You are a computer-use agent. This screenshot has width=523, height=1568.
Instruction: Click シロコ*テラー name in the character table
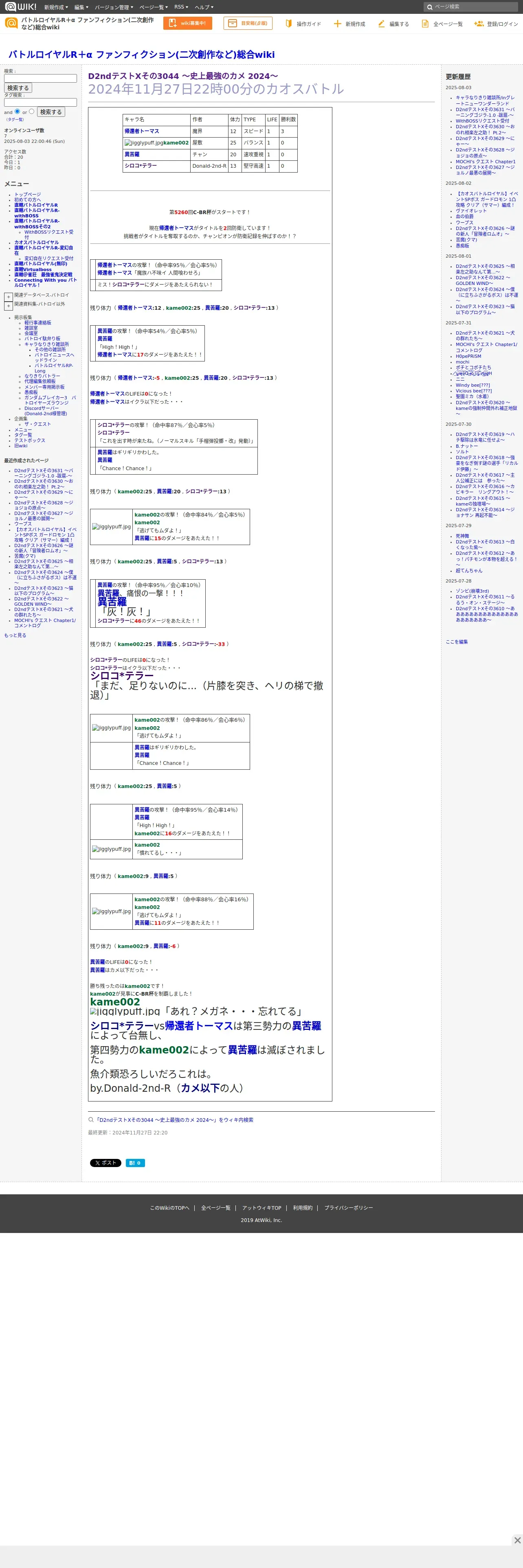click(141, 166)
